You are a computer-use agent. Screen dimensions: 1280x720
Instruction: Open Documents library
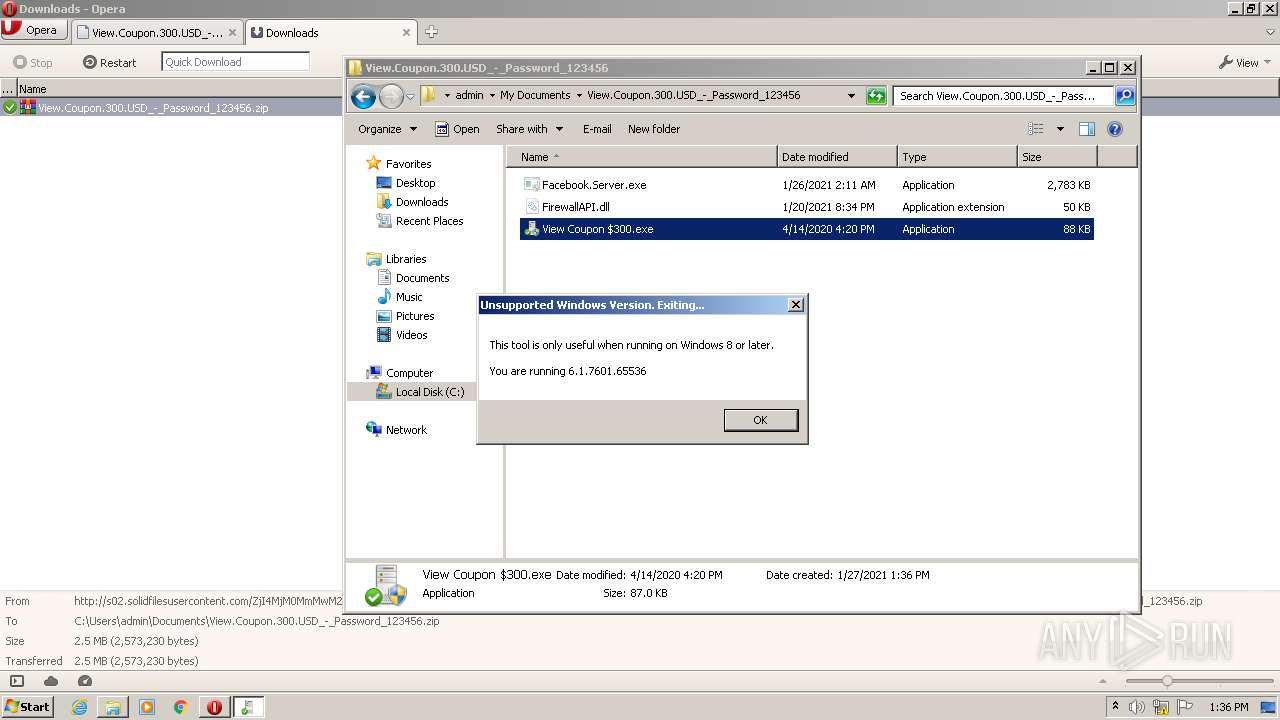(413, 278)
